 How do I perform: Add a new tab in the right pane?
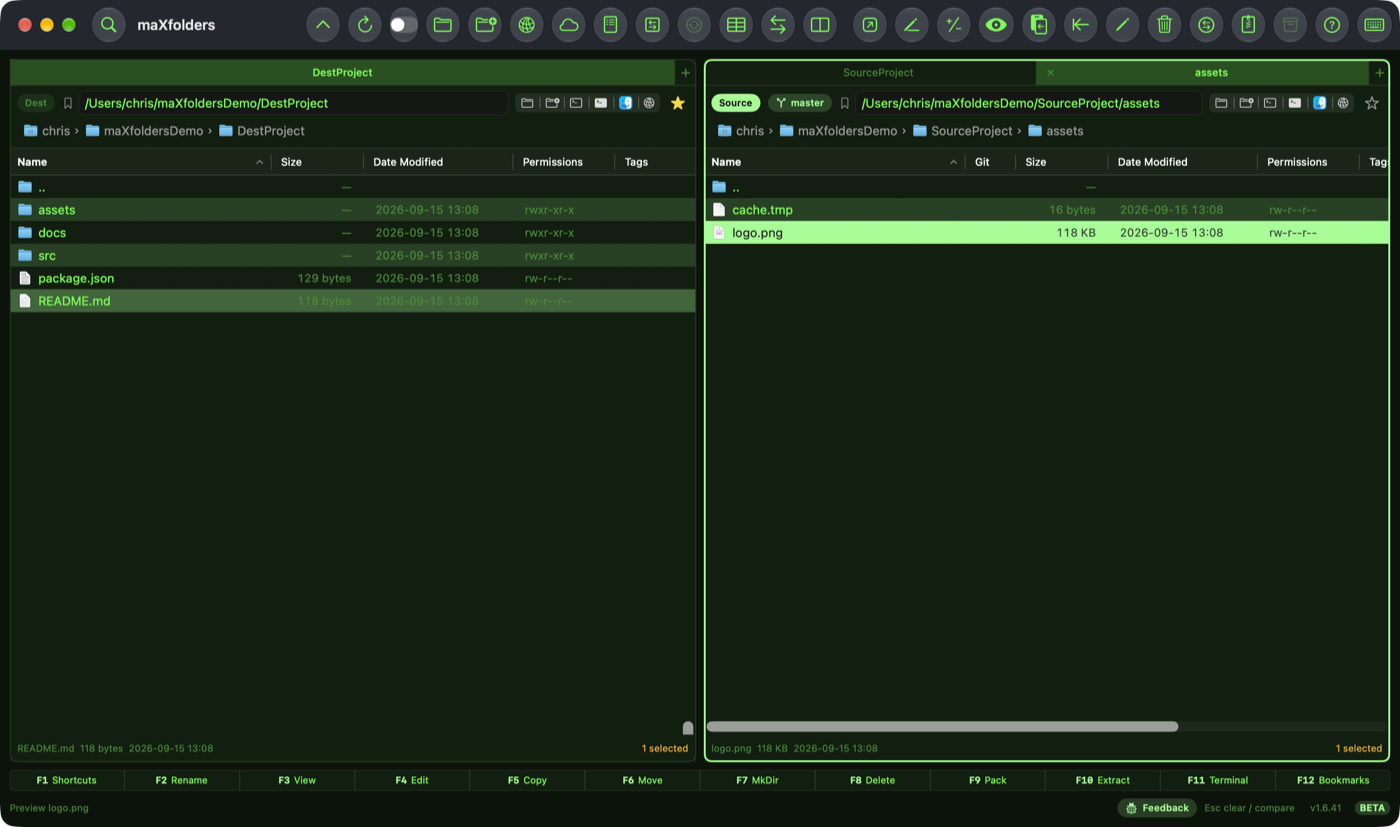(1380, 73)
